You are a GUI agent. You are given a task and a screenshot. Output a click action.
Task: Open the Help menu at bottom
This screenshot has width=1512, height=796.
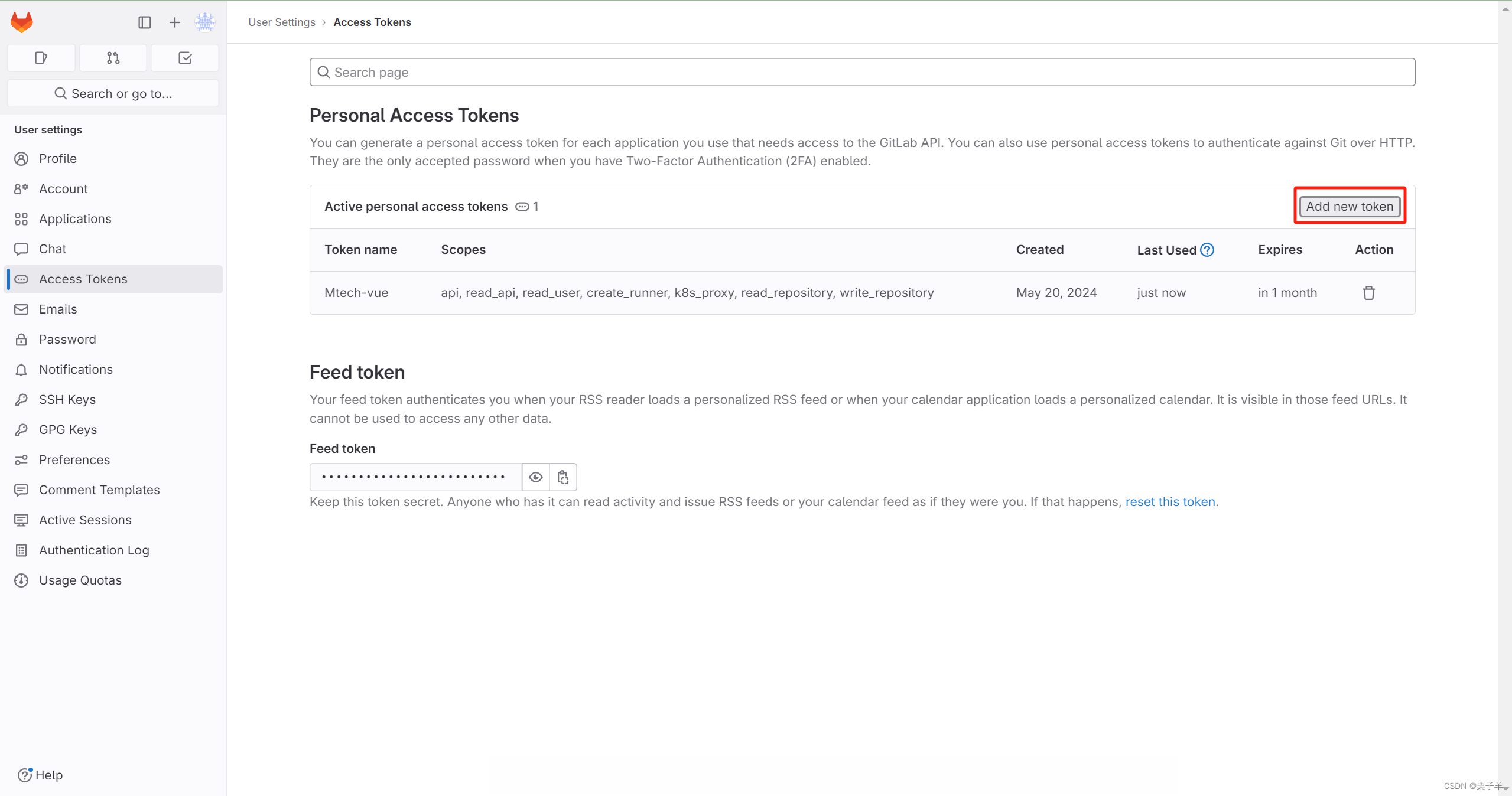tap(40, 775)
